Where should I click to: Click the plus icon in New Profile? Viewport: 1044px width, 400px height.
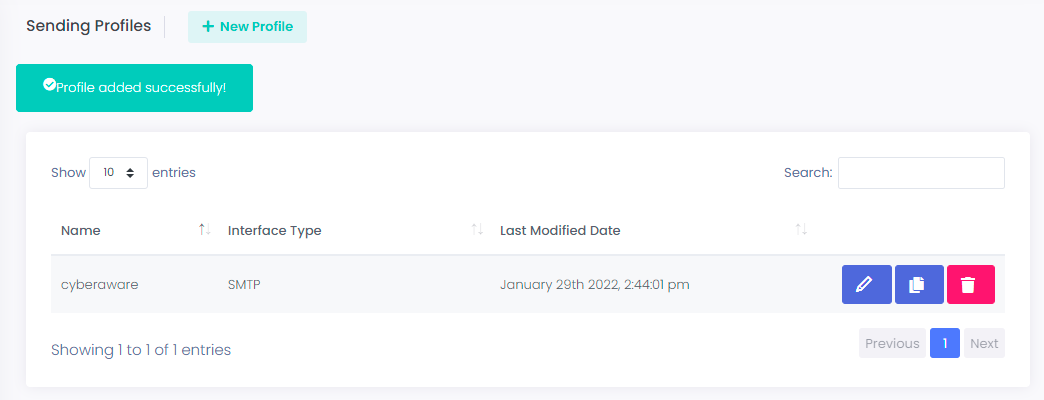pyautogui.click(x=208, y=27)
